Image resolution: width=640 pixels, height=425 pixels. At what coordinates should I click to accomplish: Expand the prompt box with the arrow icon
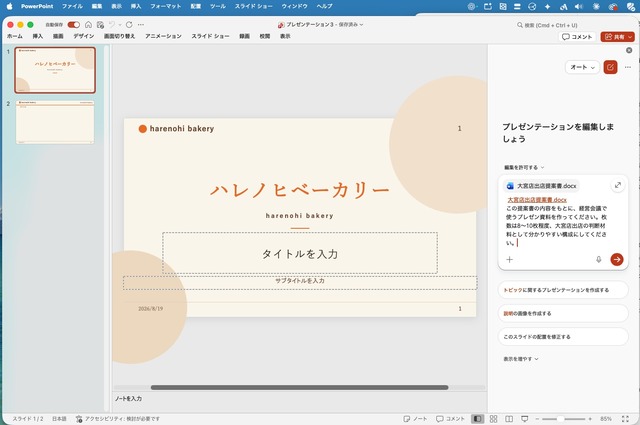click(618, 185)
